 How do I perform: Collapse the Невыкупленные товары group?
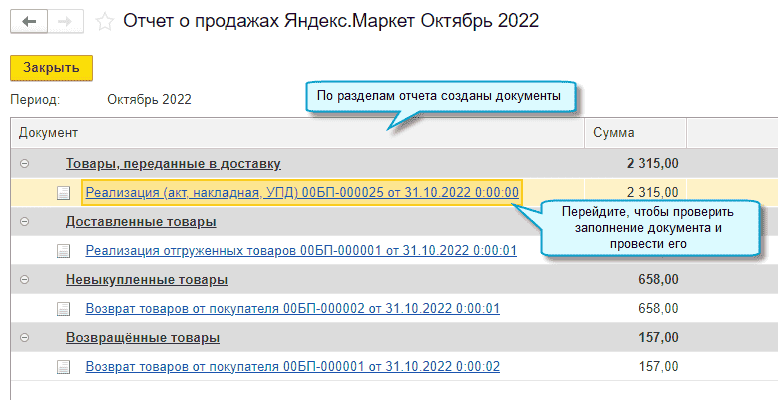[x=24, y=279]
